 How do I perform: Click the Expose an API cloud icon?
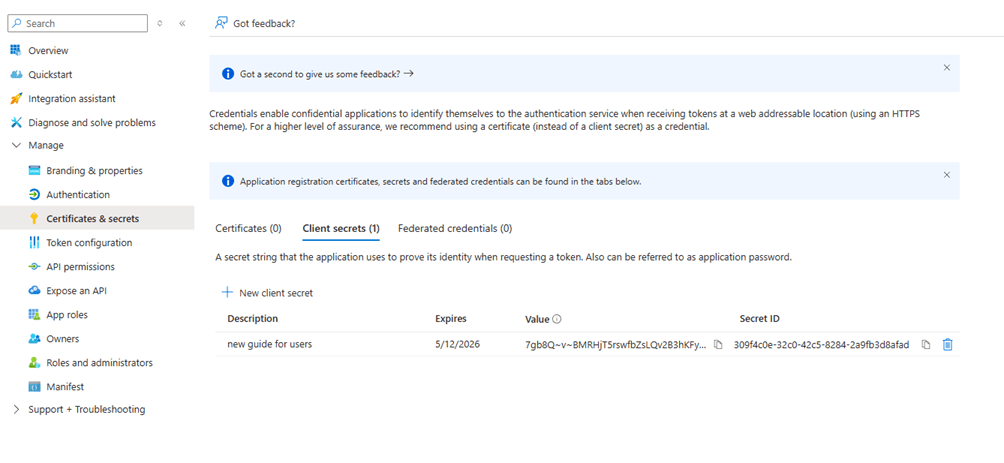pos(35,291)
